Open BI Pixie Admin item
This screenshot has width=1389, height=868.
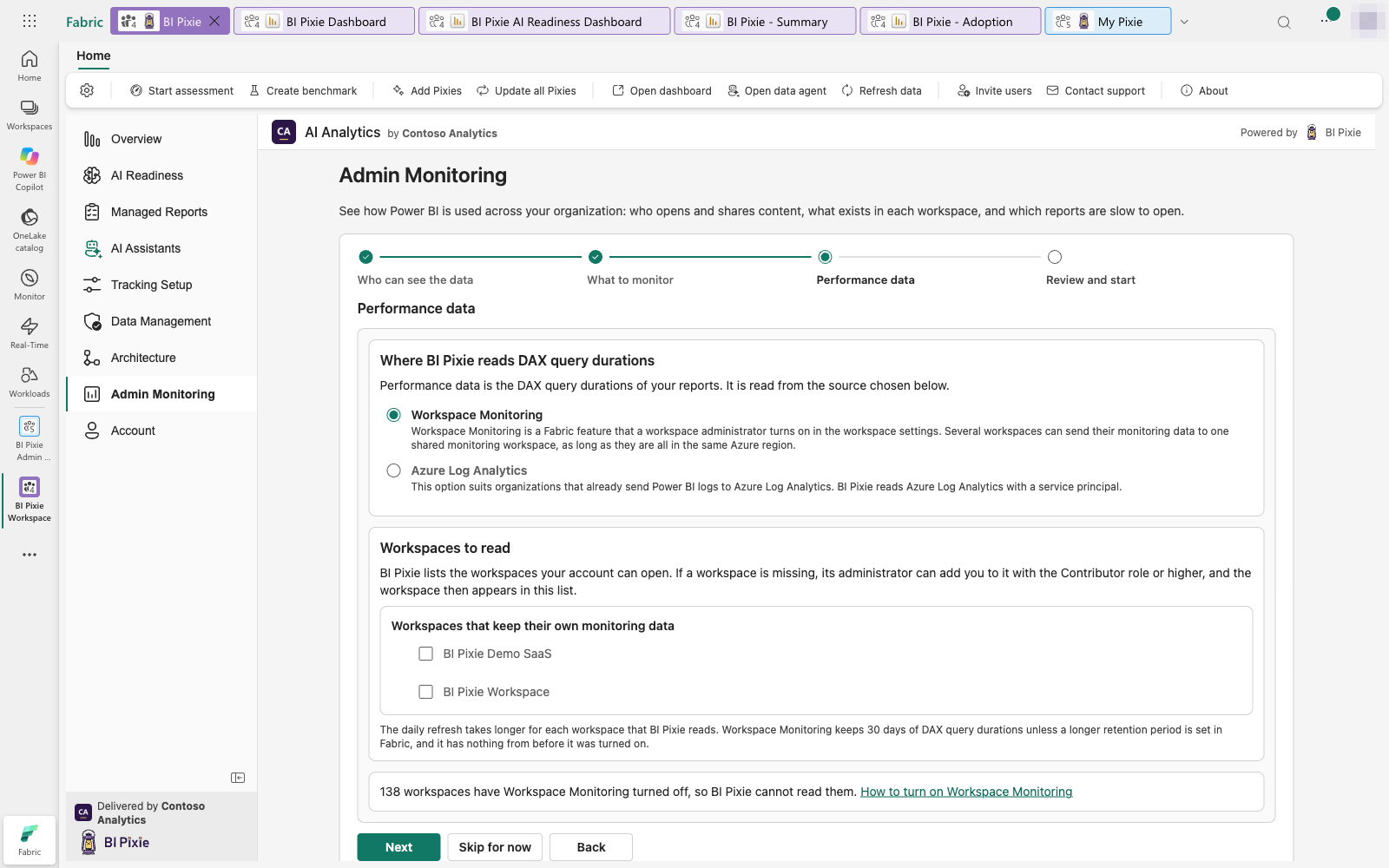(30, 438)
